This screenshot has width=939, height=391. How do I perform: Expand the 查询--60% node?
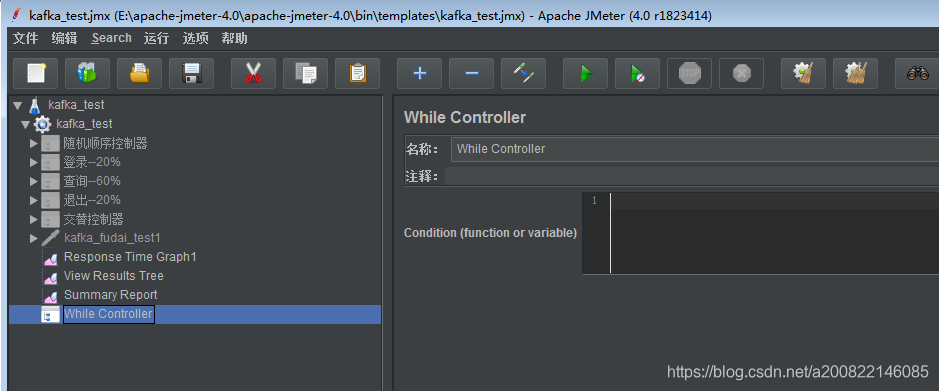(34, 181)
